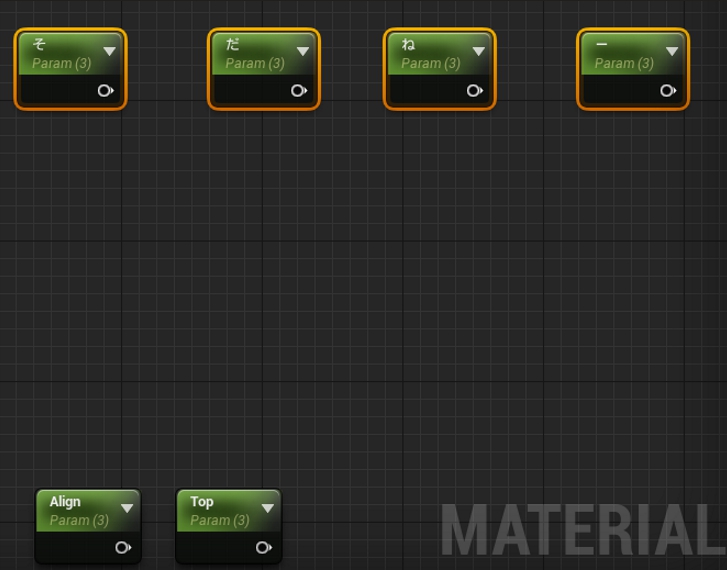
Task: Click Param (3) label under そ
Action: [x=62, y=63]
